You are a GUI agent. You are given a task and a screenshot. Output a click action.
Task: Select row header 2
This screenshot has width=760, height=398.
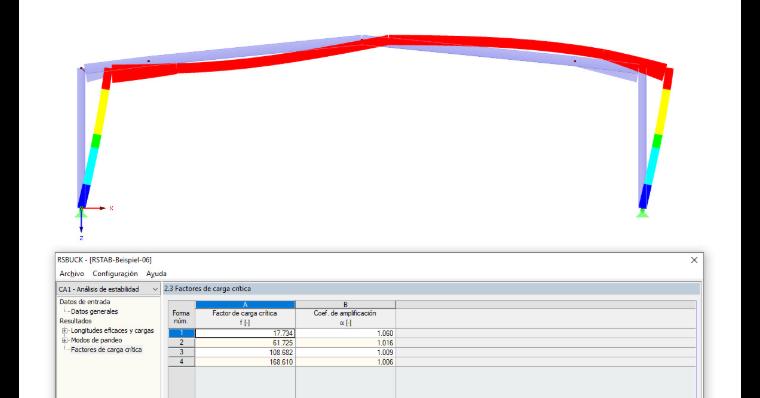coord(182,343)
